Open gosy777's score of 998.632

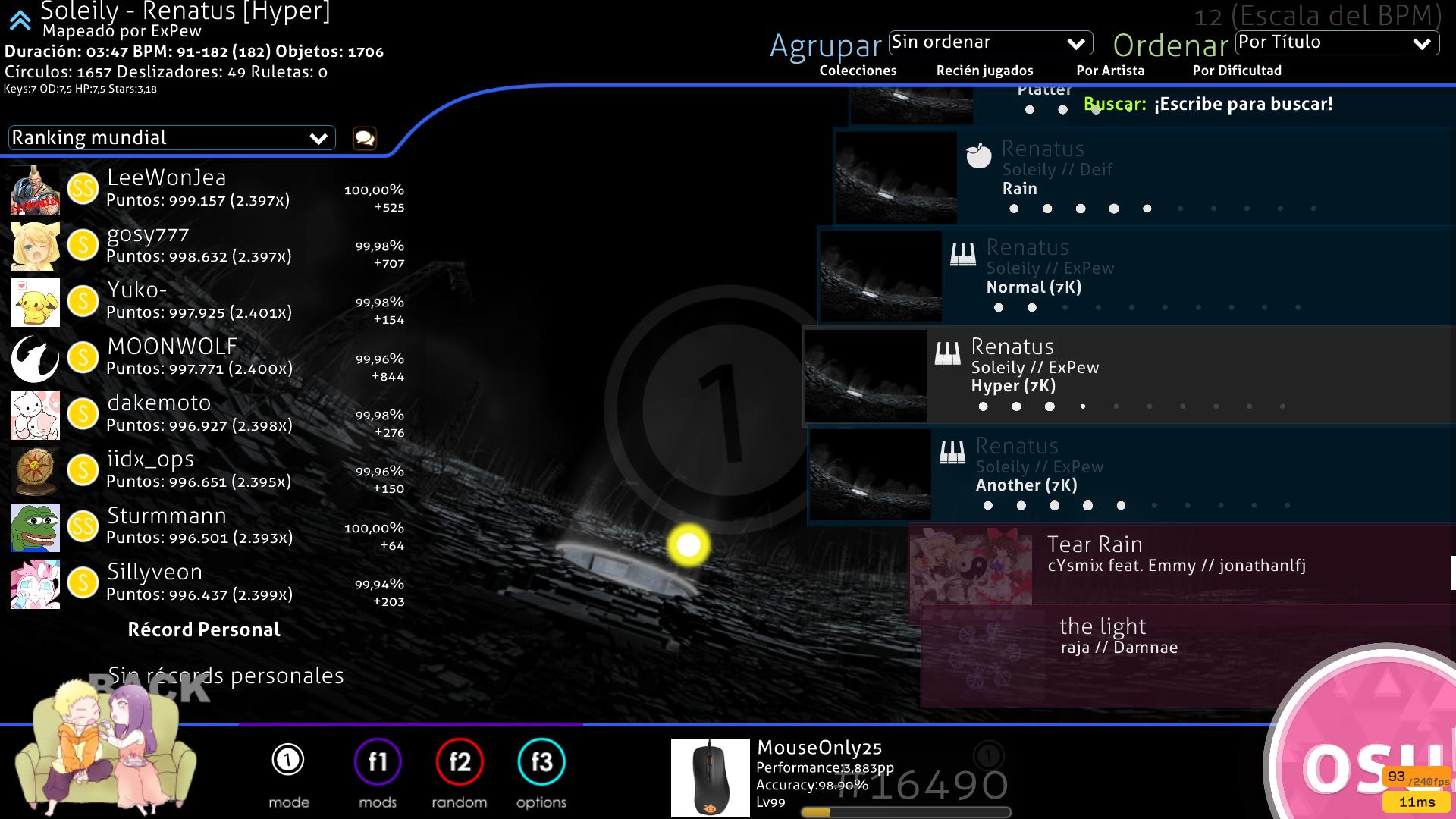[x=207, y=246]
